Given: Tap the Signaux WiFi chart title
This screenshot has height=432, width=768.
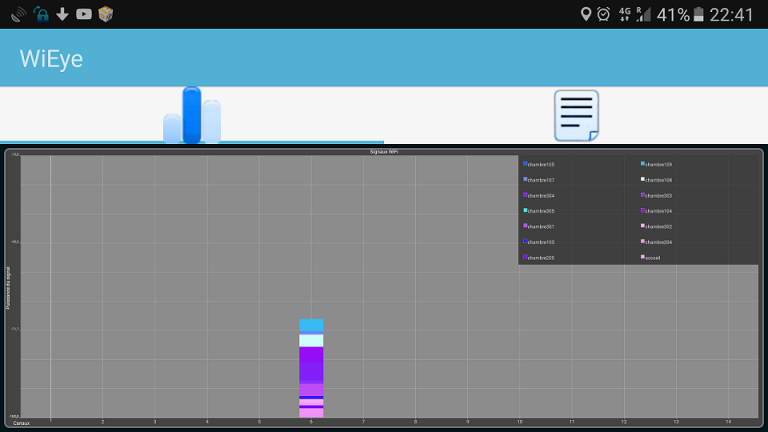Looking at the screenshot, I should click(384, 152).
